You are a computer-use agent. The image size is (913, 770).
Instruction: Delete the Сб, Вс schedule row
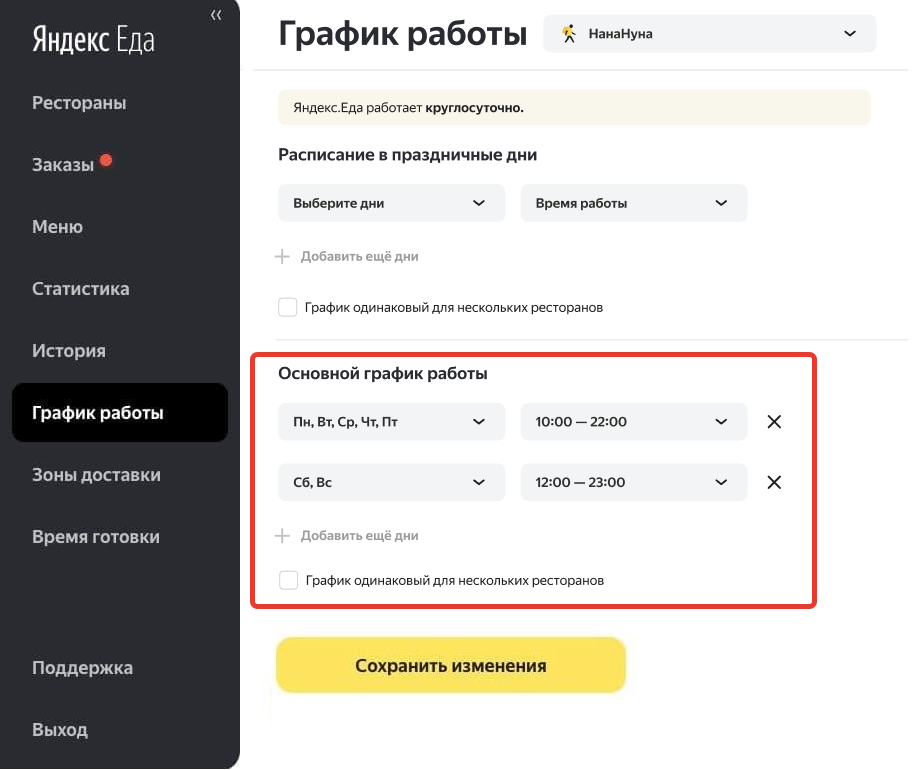tap(774, 482)
